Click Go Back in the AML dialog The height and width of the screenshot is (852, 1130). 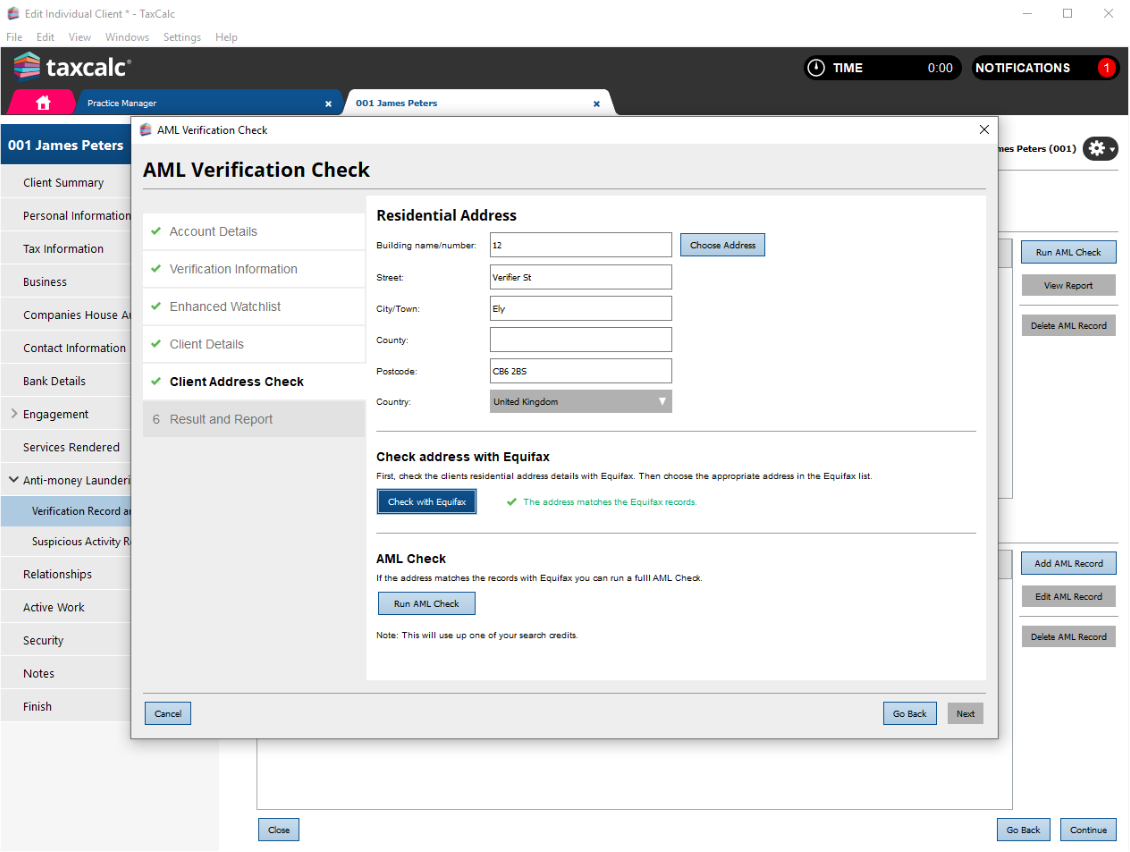click(909, 714)
